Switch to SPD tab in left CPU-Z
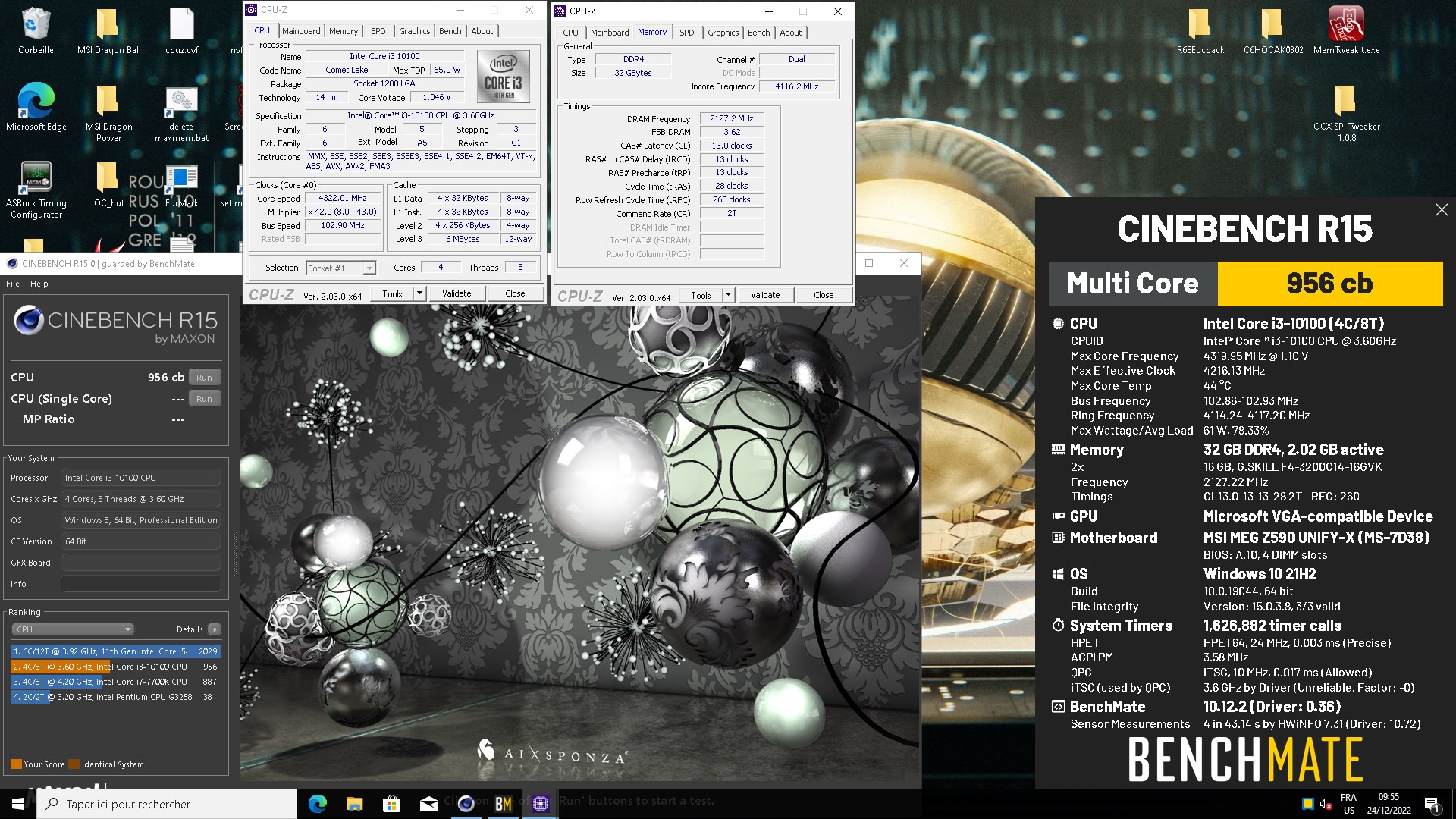 tap(378, 31)
